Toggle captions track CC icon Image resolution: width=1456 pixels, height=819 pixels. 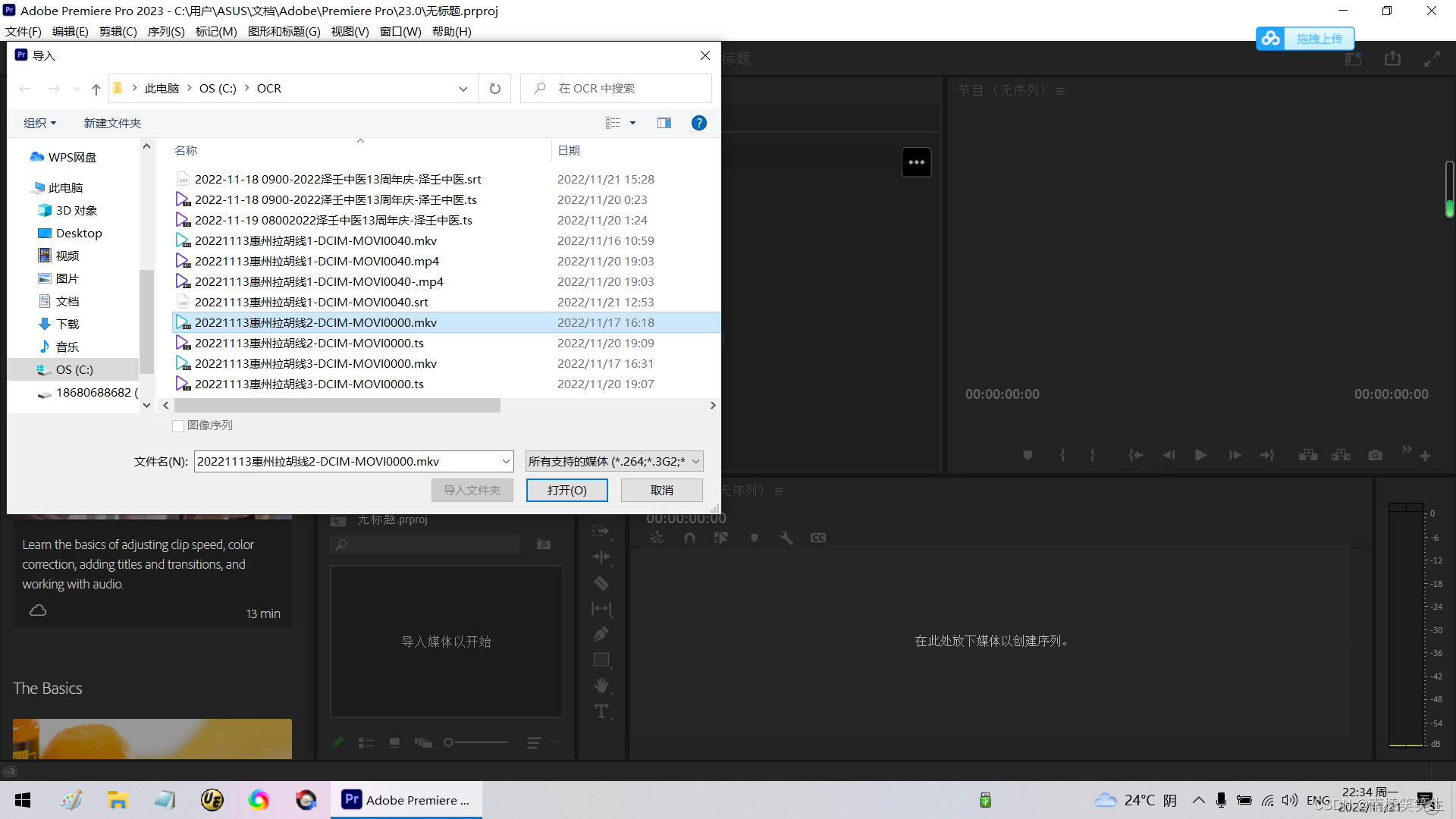click(818, 538)
